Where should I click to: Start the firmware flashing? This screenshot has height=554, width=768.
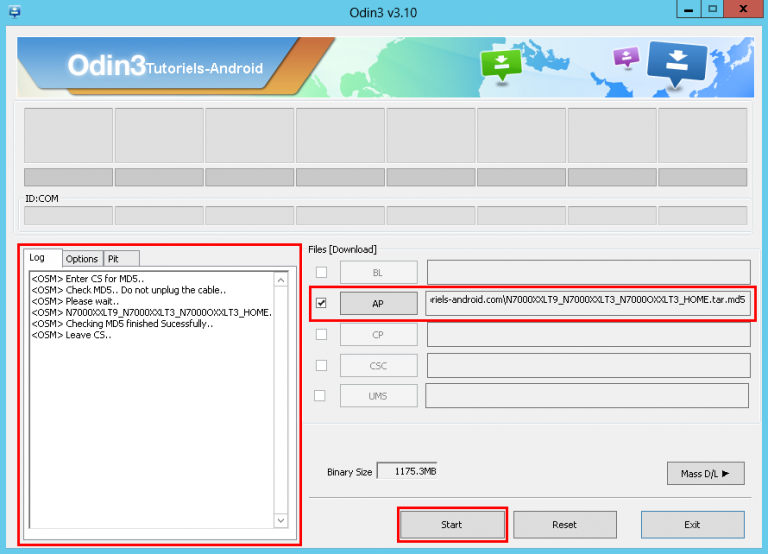point(452,525)
